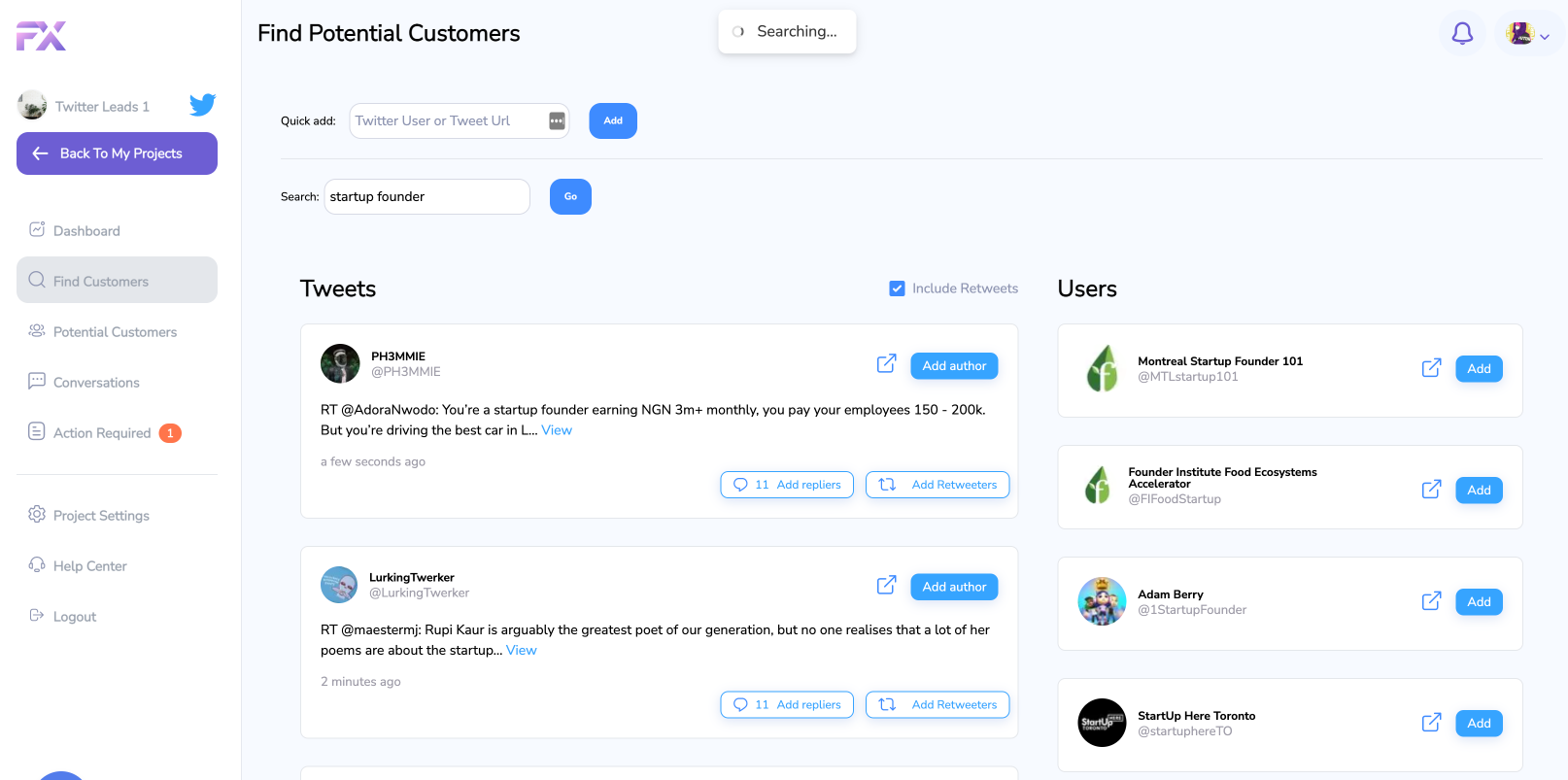This screenshot has width=1568, height=780.
Task: Go to Potential Customers page
Action: (115, 332)
